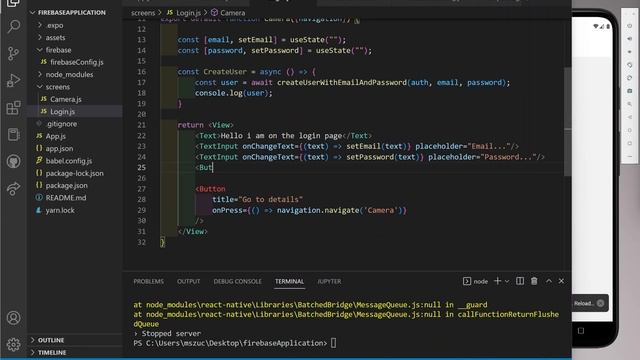
Task: Switch to the OUTPUT tab
Action: [189, 281]
